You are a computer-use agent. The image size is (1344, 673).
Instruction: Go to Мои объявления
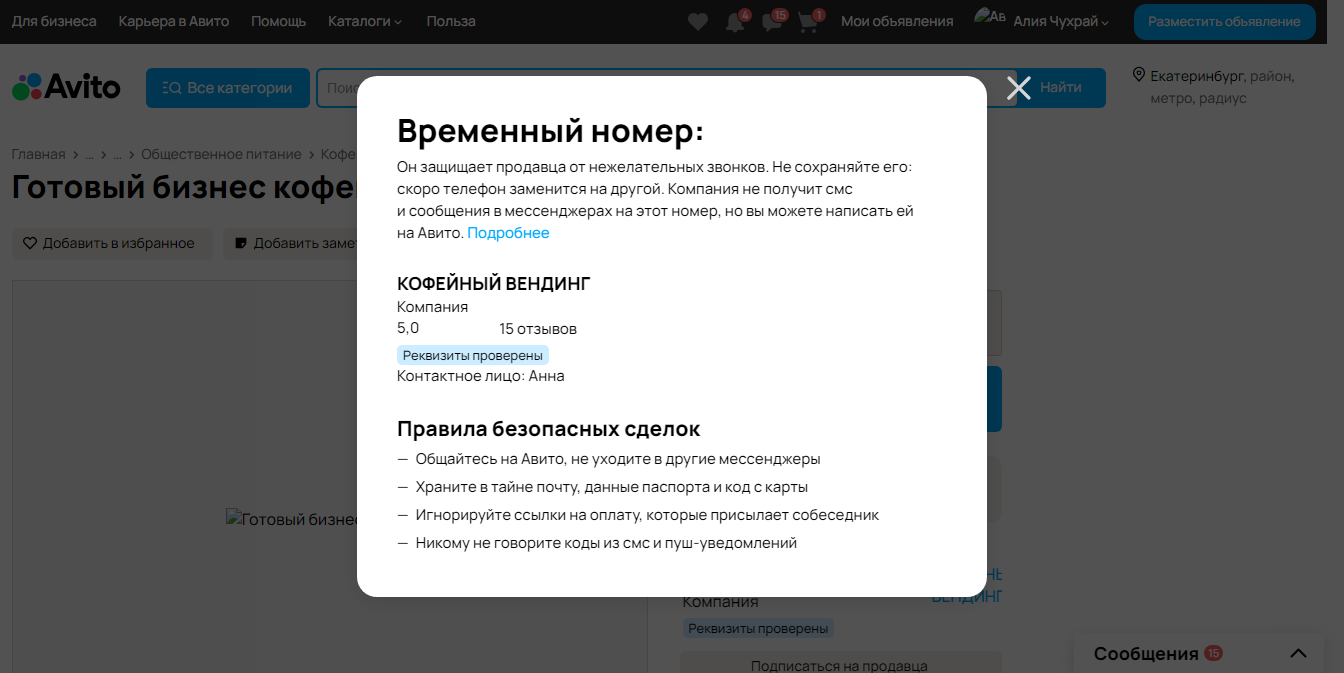pos(897,21)
